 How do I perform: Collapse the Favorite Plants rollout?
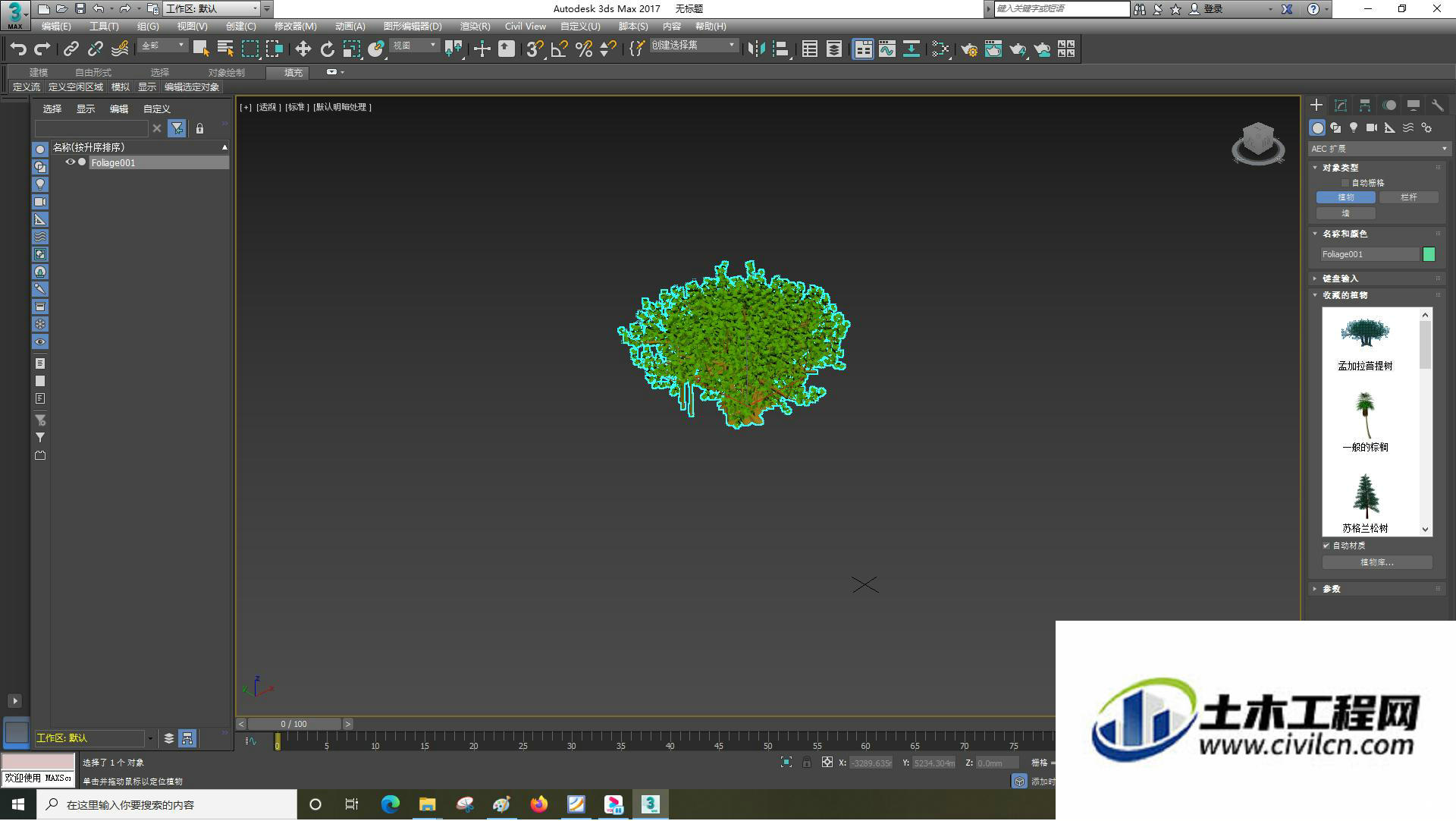(1345, 295)
